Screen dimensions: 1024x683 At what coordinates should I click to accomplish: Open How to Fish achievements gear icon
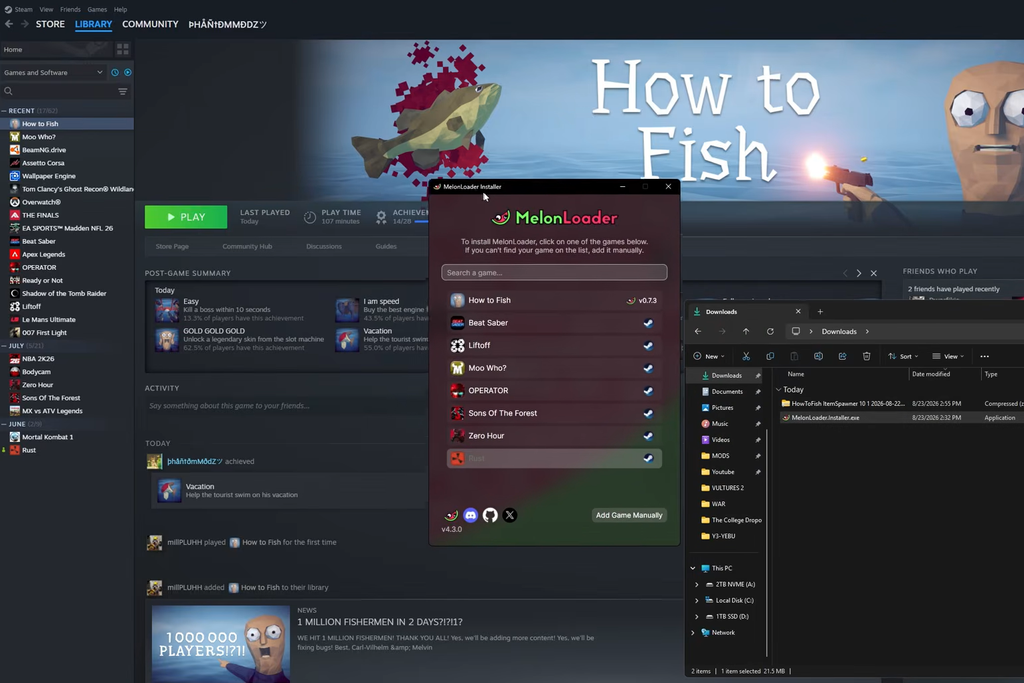coord(381,217)
